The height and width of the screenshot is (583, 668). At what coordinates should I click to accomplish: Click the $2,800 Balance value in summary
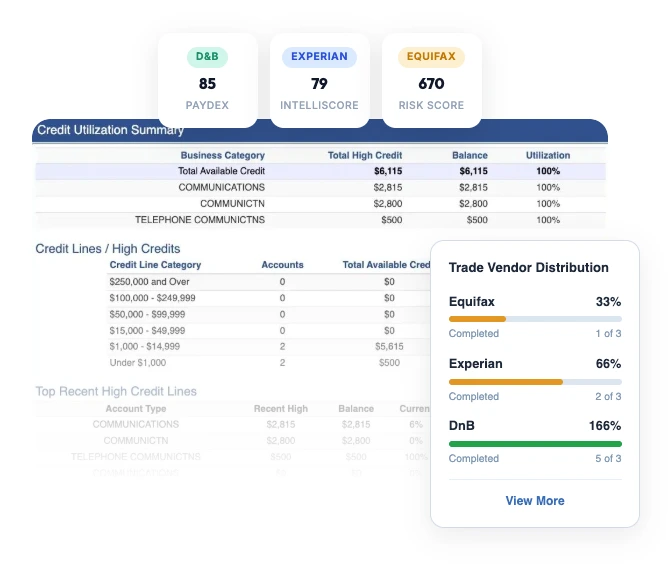click(x=473, y=204)
